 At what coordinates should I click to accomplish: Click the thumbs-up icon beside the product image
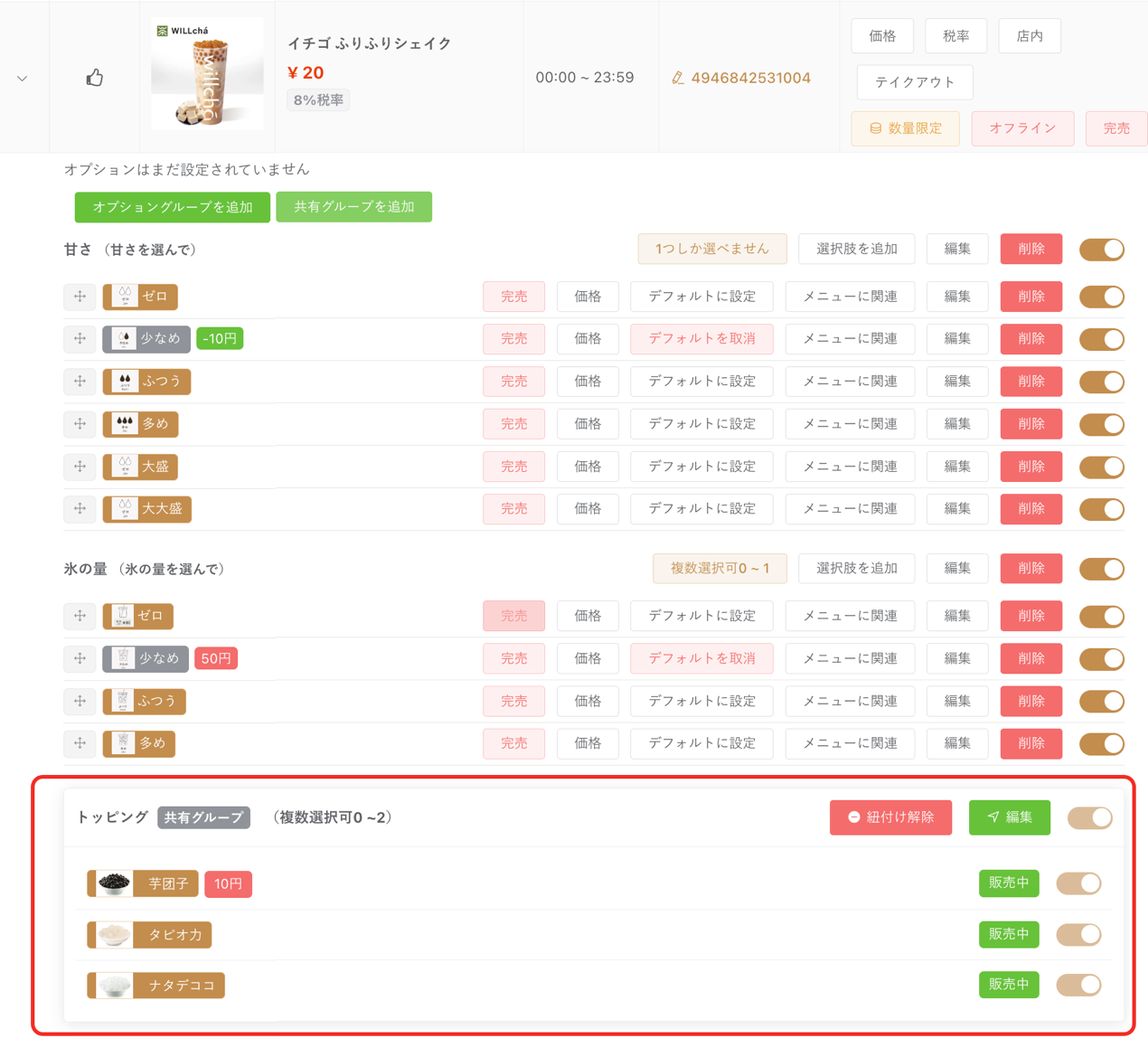94,78
